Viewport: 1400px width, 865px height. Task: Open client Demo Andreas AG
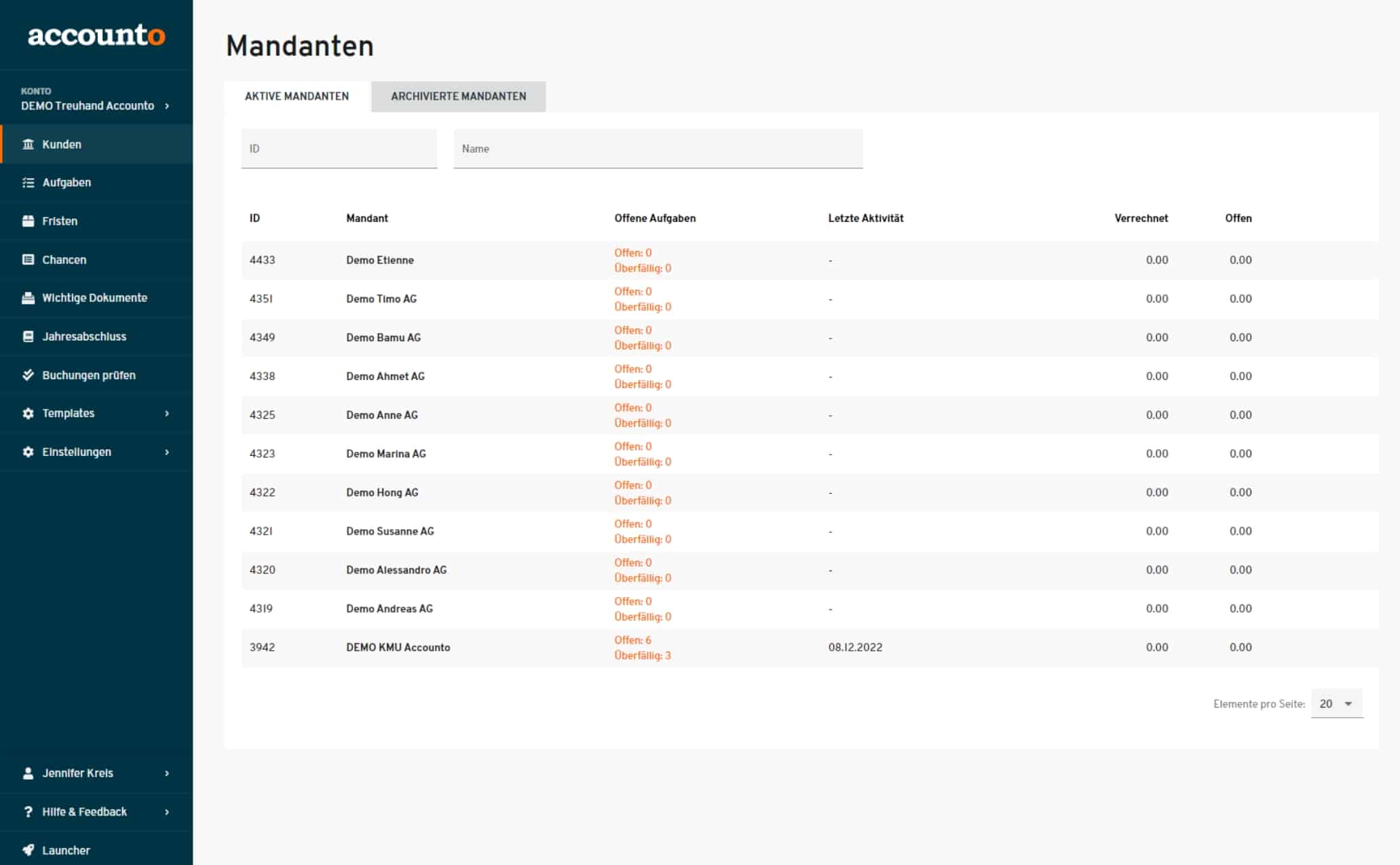[390, 609]
